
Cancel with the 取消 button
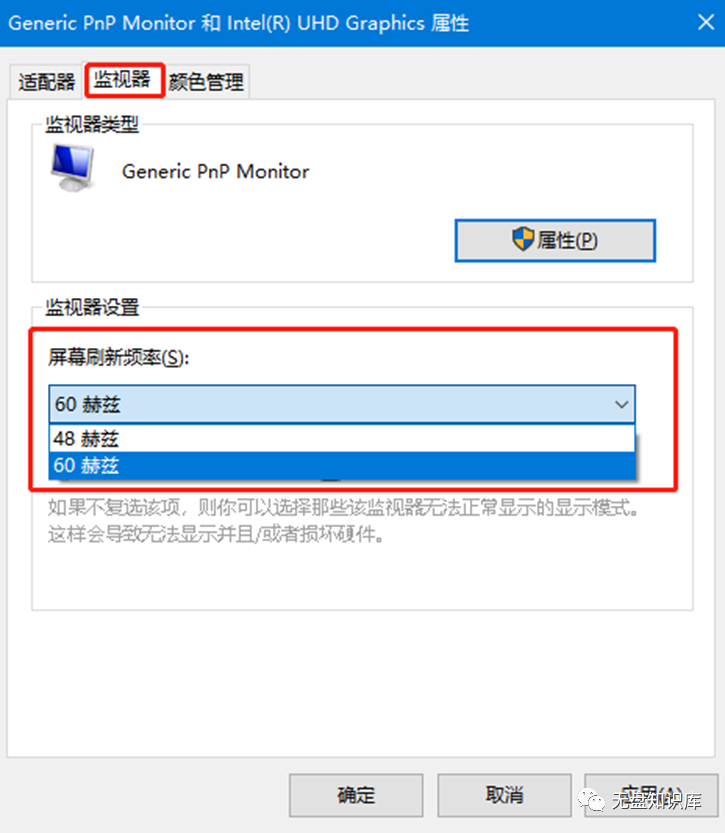[504, 795]
